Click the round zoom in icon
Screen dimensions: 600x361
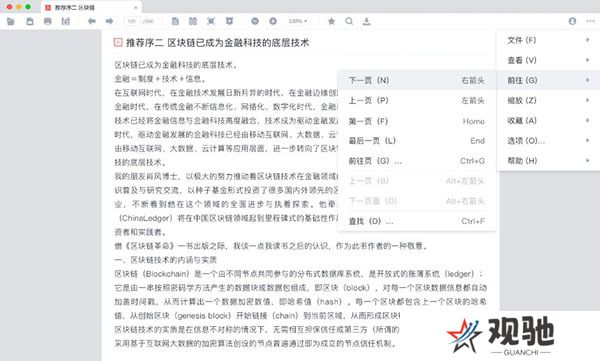click(x=273, y=21)
